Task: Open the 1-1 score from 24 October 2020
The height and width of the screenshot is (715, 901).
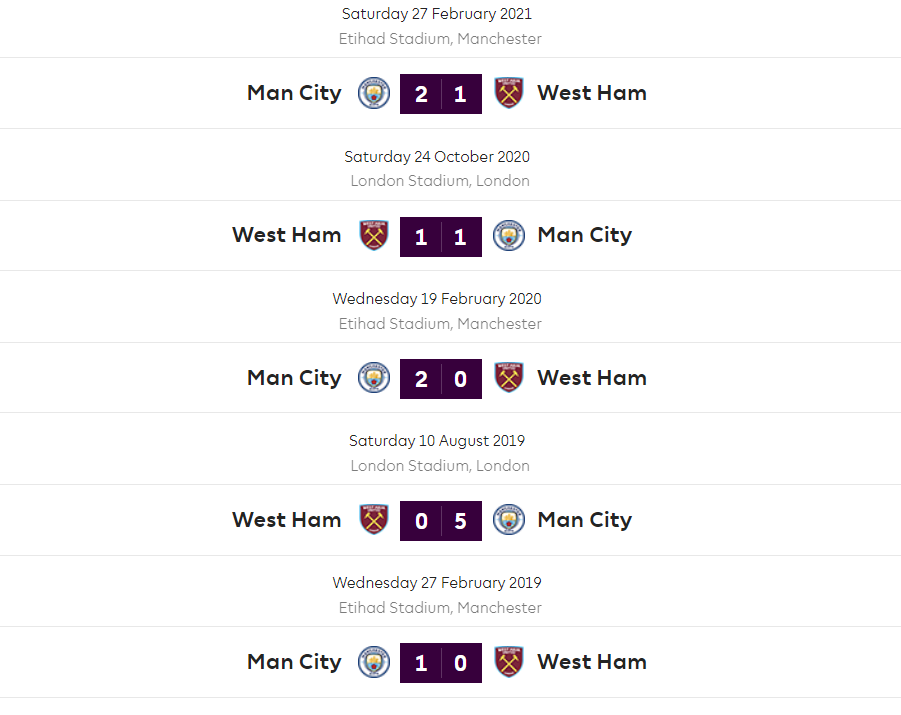Action: pyautogui.click(x=441, y=236)
